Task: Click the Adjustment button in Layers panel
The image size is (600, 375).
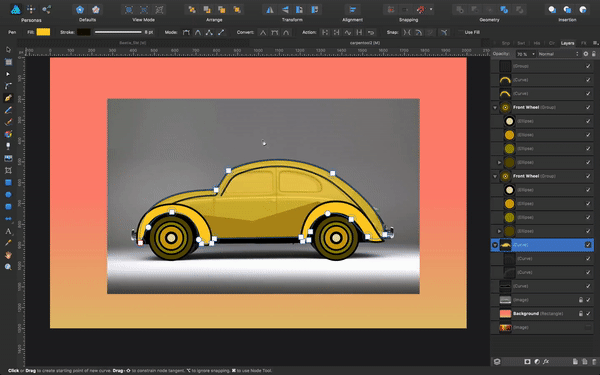Action: pyautogui.click(x=537, y=362)
